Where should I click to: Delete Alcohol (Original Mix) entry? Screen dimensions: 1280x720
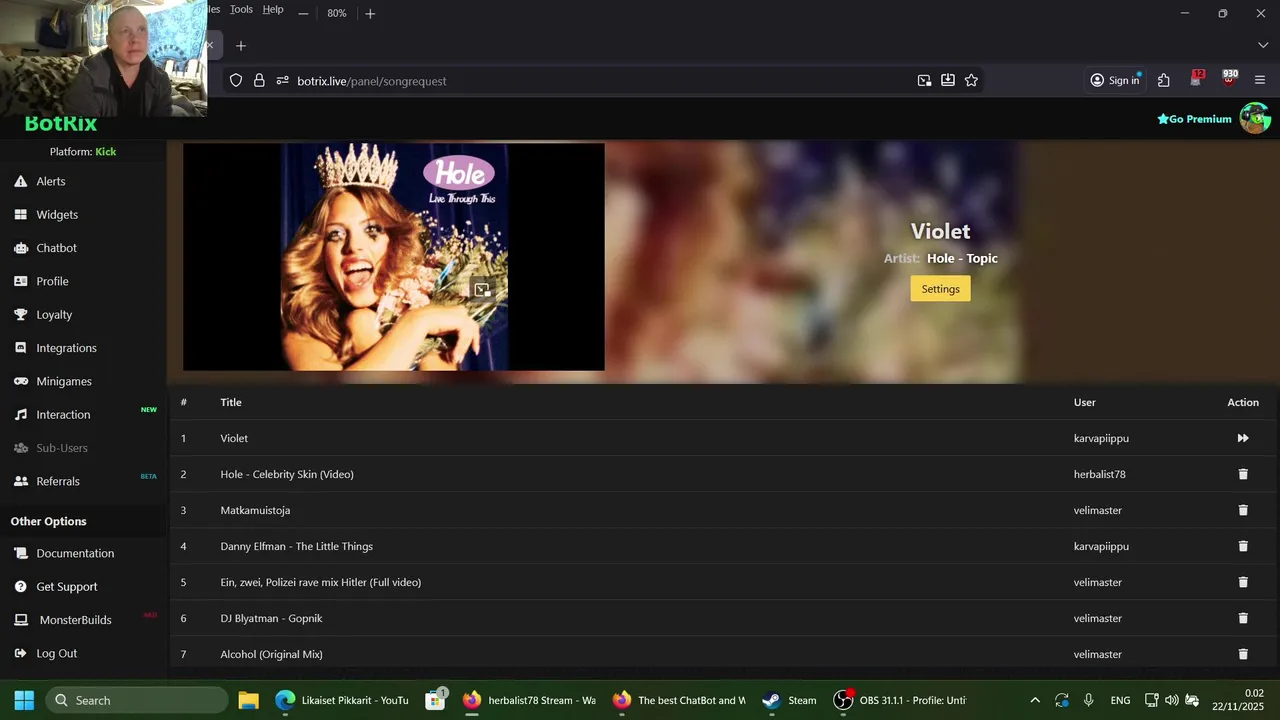1243,654
